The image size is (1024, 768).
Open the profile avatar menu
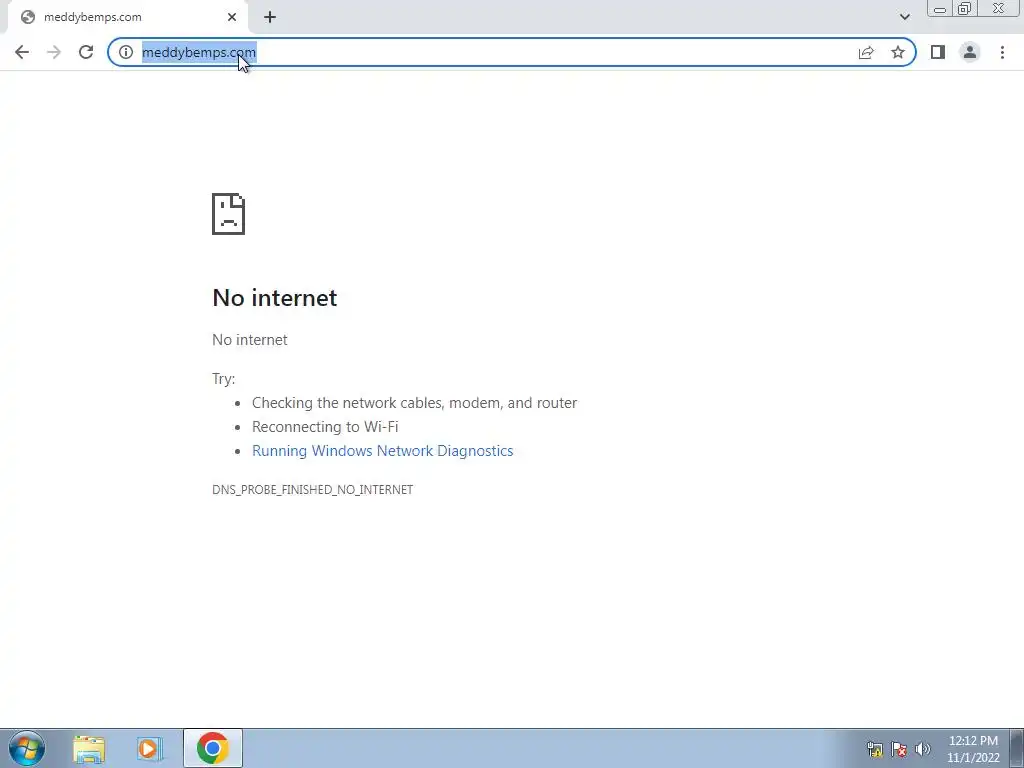970,52
